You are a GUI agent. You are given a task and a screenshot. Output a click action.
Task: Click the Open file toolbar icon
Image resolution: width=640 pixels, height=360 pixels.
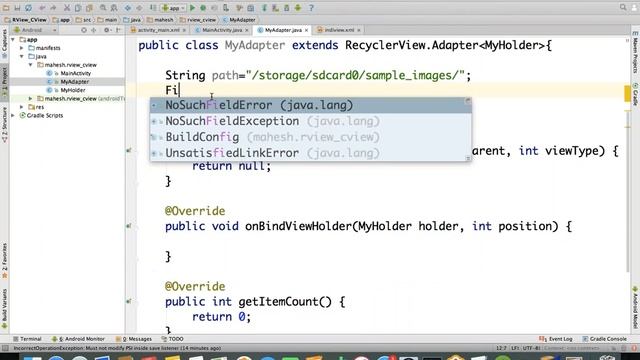[x=6, y=8]
